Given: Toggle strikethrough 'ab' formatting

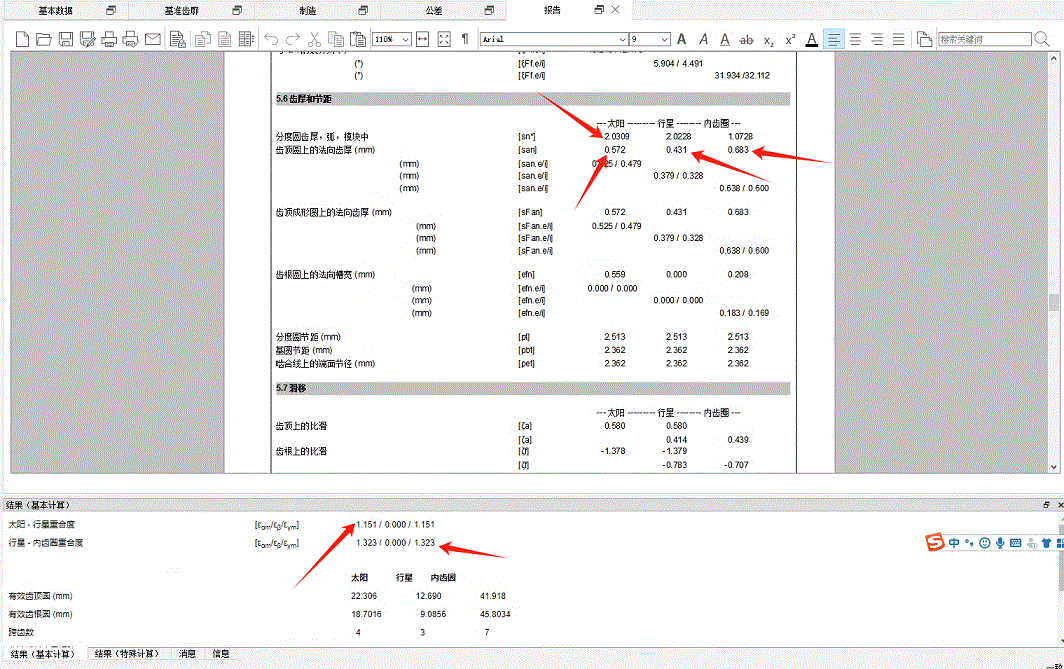Looking at the screenshot, I should (x=746, y=39).
